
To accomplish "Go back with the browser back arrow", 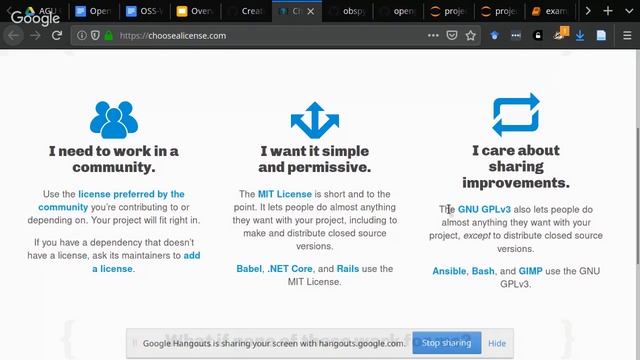I will click(13, 36).
